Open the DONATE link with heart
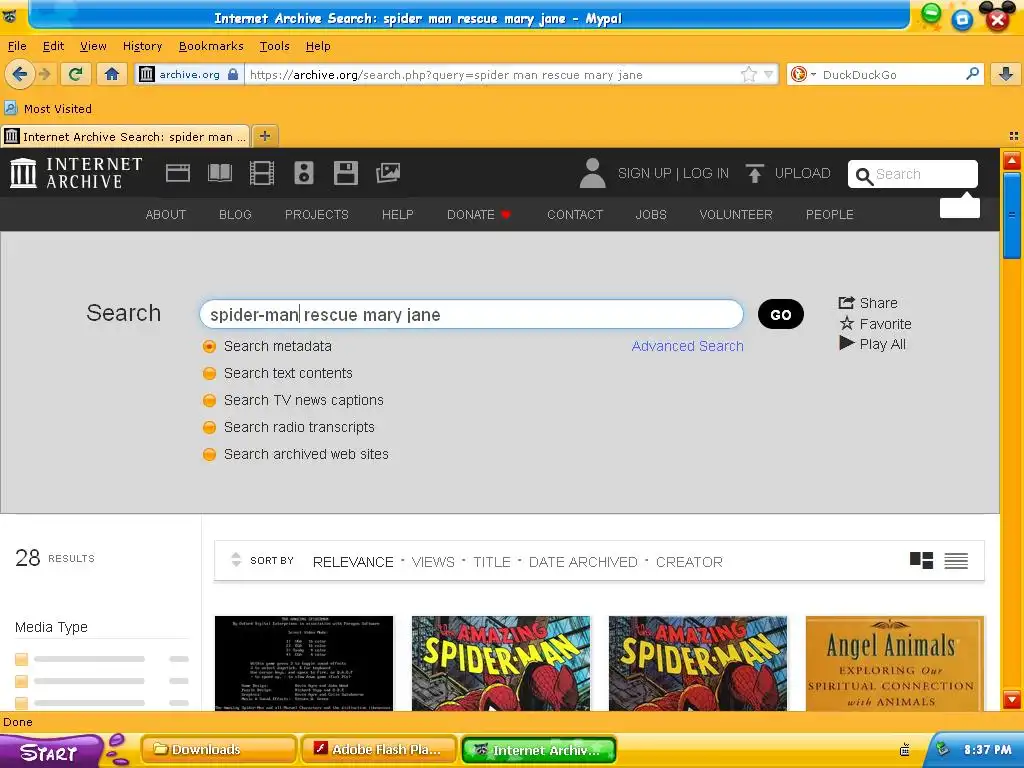This screenshot has width=1024, height=768. click(x=479, y=214)
